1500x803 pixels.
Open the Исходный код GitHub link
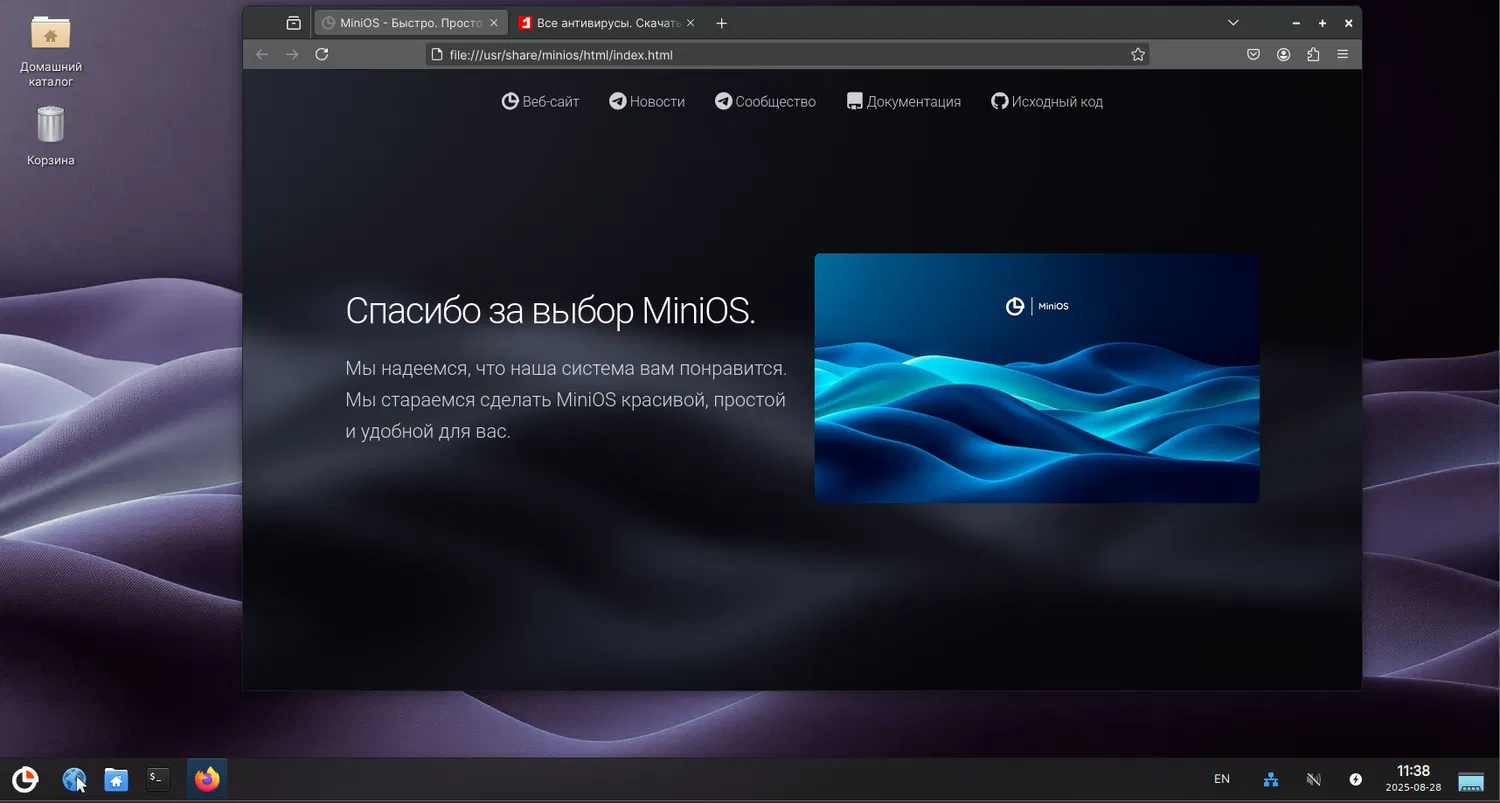pyautogui.click(x=1047, y=101)
